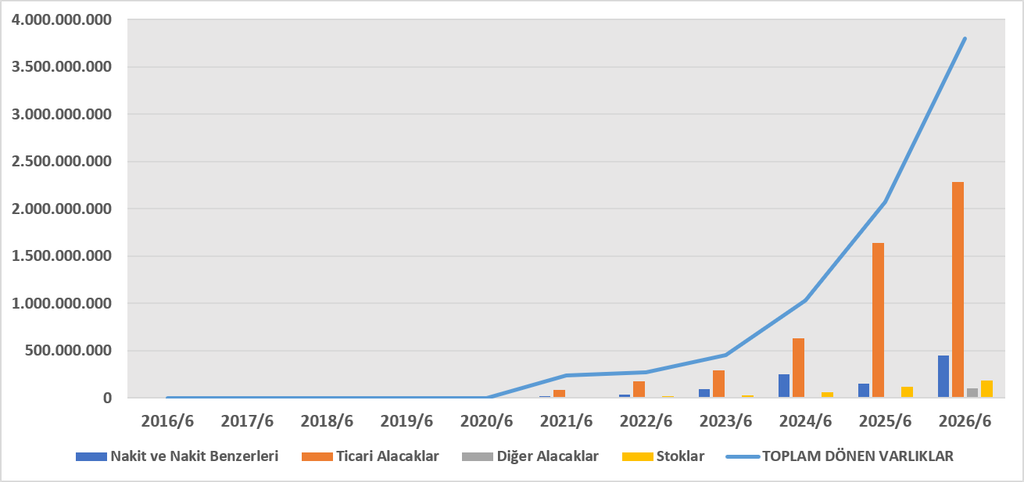The width and height of the screenshot is (1024, 482).
Task: Select the orange Ticari Alacaklar bar for 2021/6
Action: (x=559, y=393)
